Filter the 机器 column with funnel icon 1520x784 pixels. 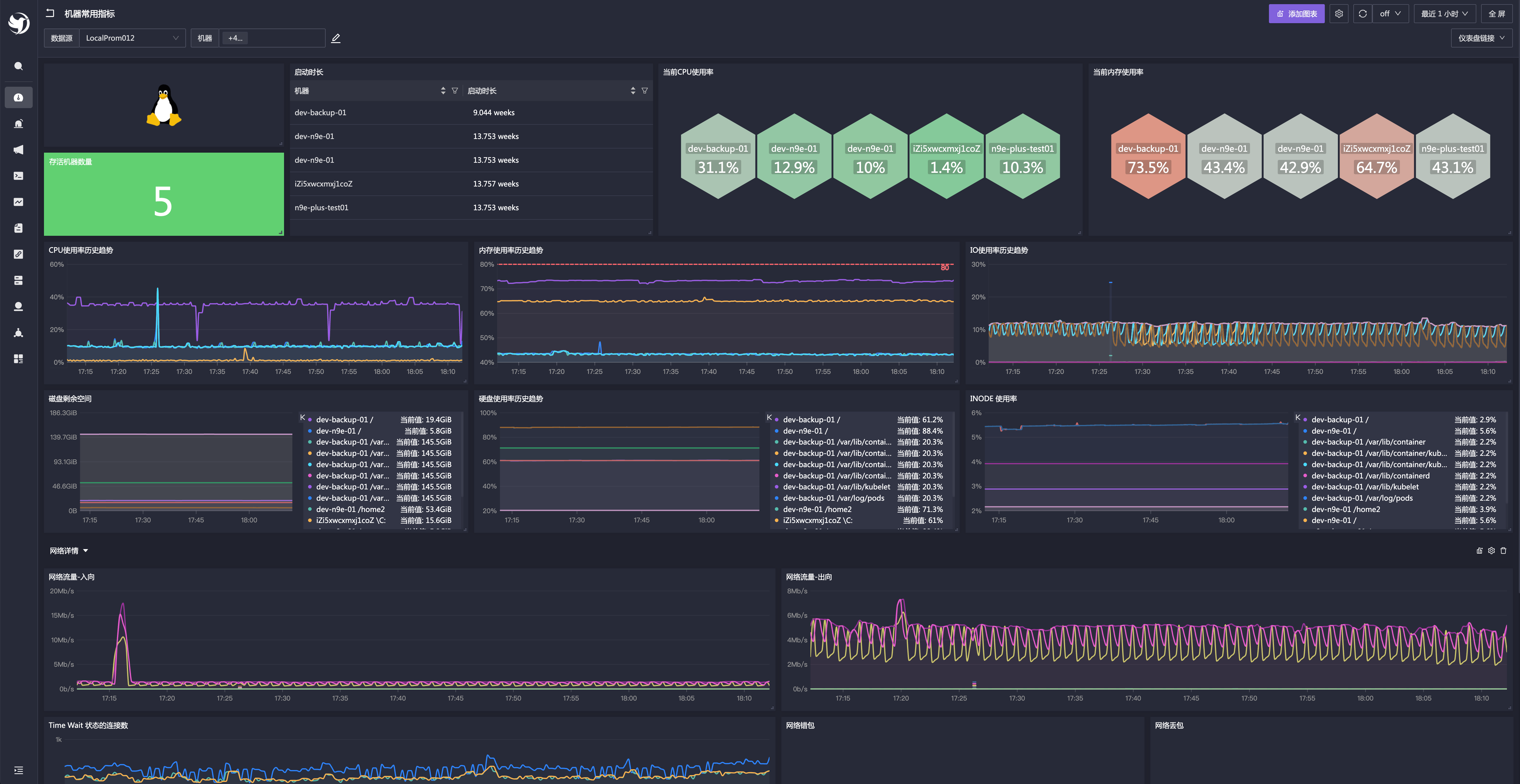[x=455, y=91]
